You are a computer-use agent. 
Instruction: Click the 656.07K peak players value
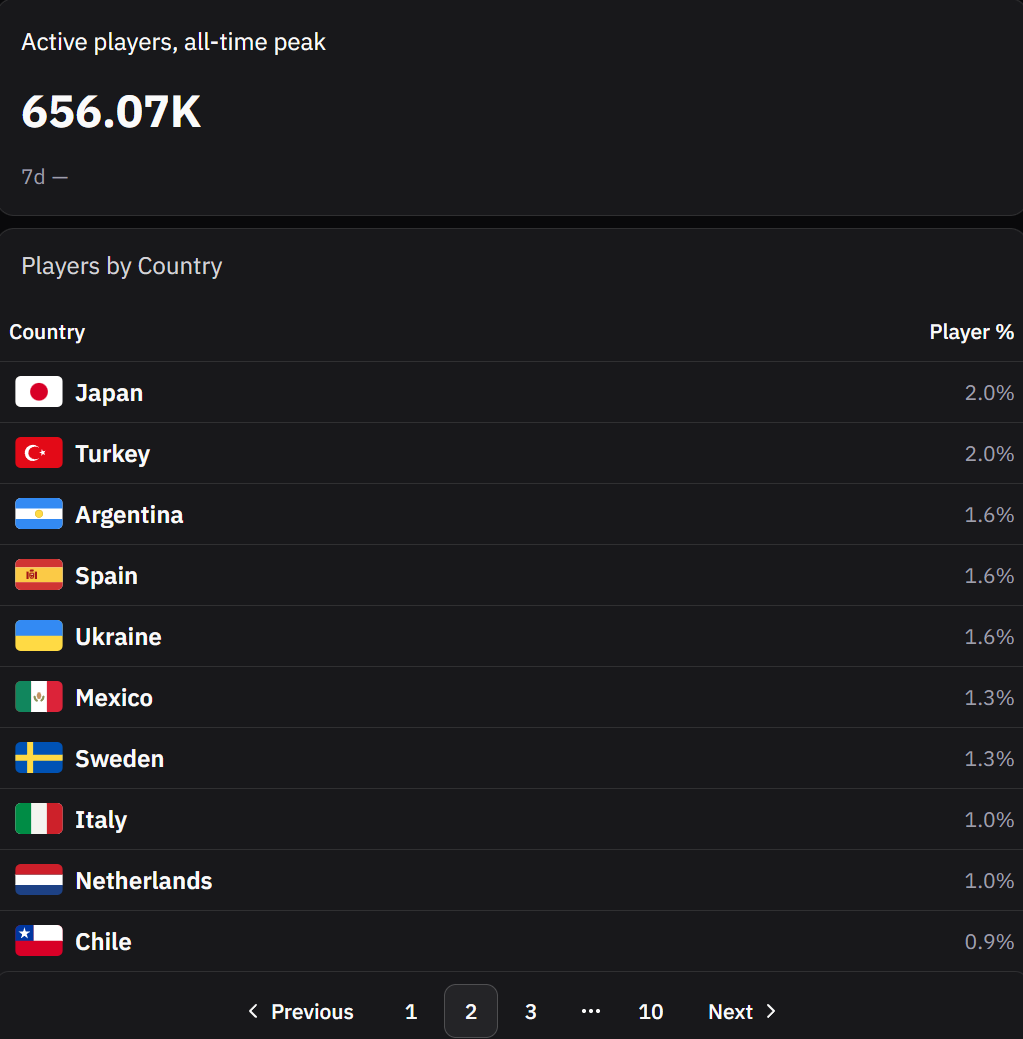111,112
